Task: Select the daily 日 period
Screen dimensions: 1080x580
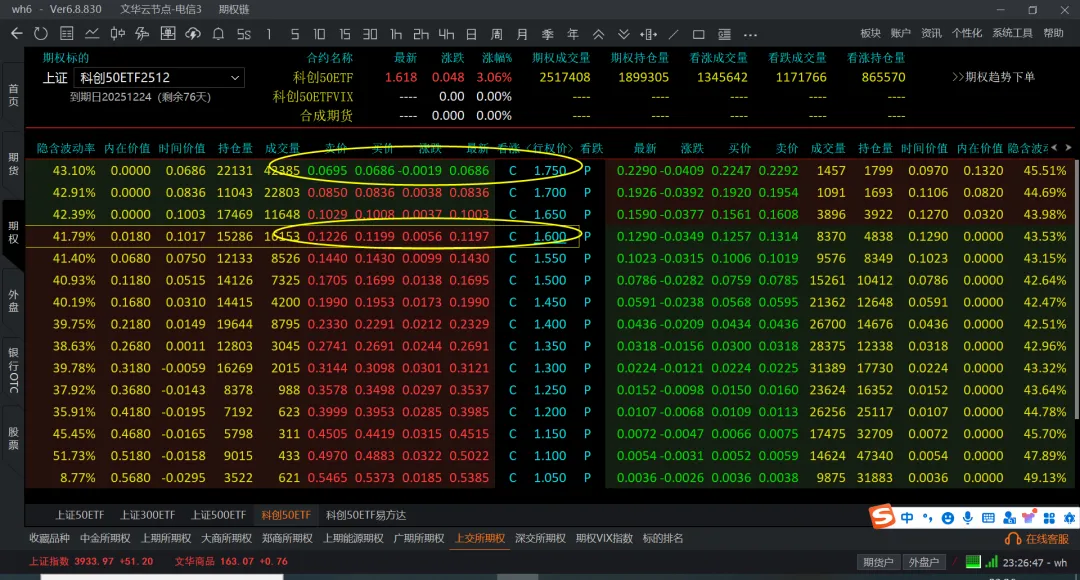Action: [x=471, y=34]
